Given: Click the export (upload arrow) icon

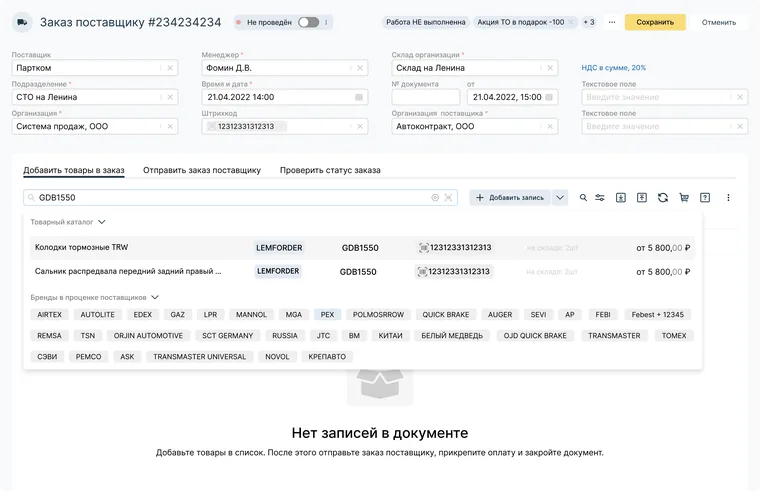Looking at the screenshot, I should pyautogui.click(x=642, y=197).
